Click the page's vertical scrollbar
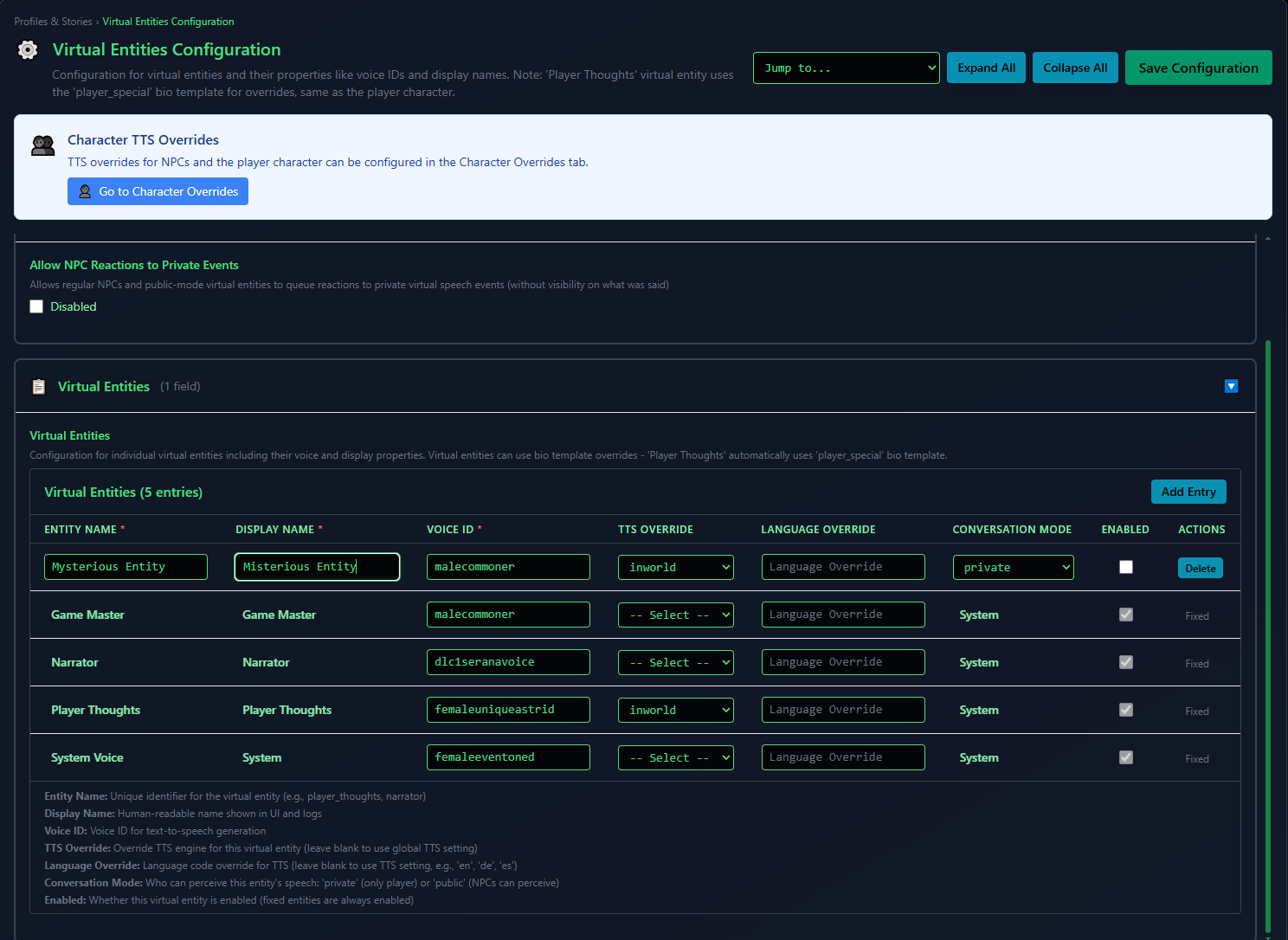1288x940 pixels. tap(1267, 606)
